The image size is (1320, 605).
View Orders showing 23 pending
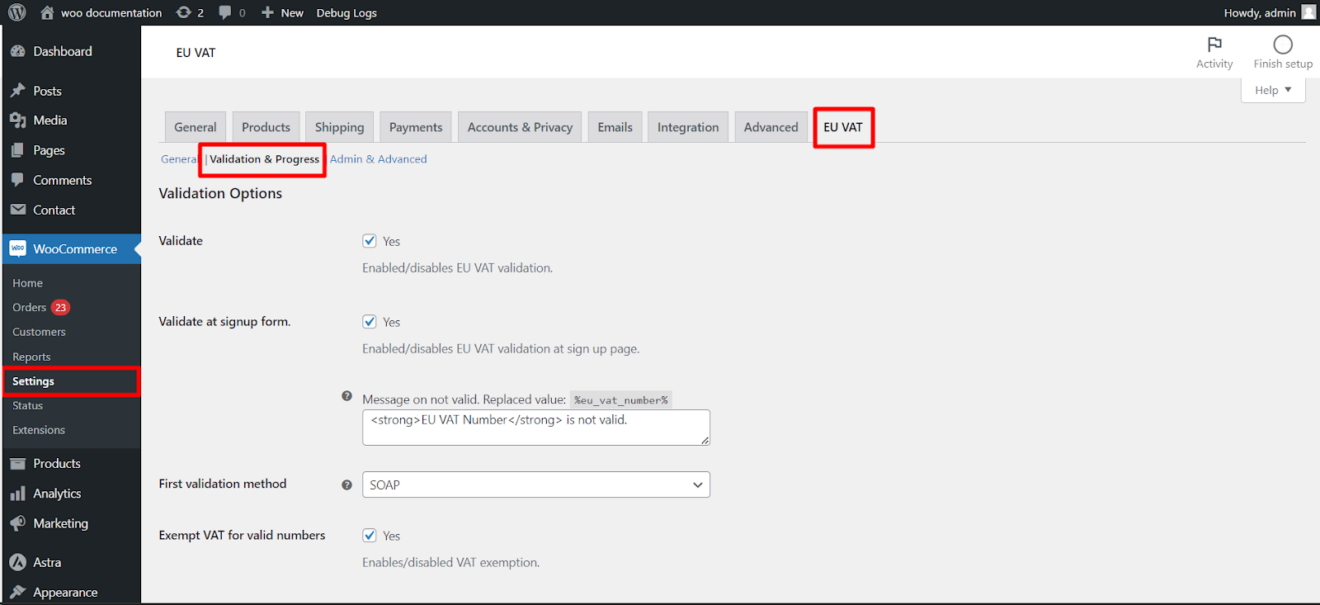(x=33, y=307)
